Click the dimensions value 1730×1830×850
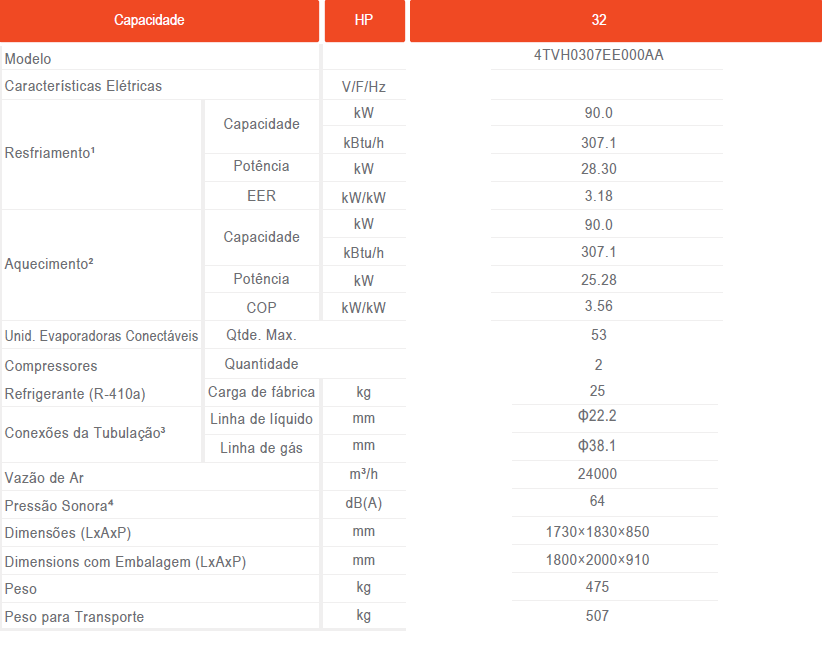Viewport: 822px width, 649px height. tap(598, 532)
